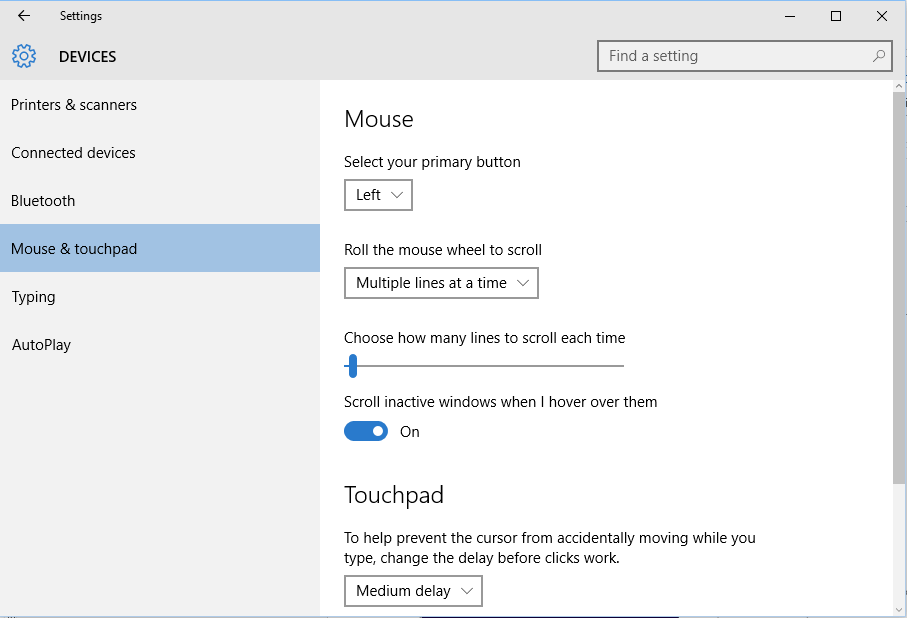Image resolution: width=907 pixels, height=618 pixels.
Task: Click the scrollbar down arrow
Action: point(898,610)
